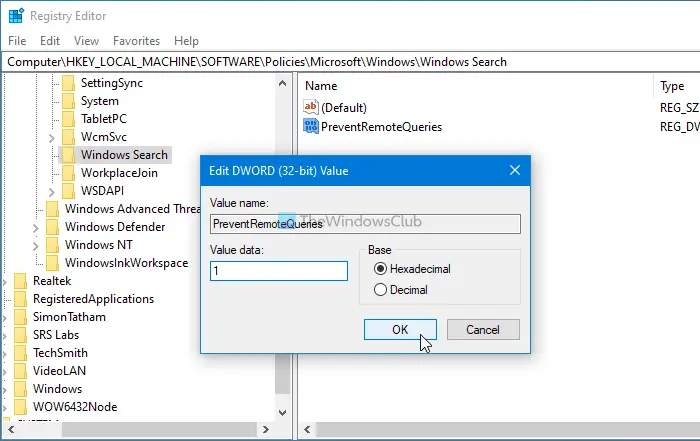Viewport: 700px width, 441px height.
Task: Click the Windows folder icon under SOFTWARE
Action: (21, 389)
